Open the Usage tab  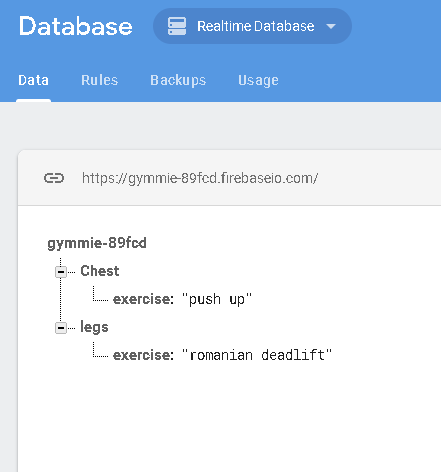(x=258, y=80)
